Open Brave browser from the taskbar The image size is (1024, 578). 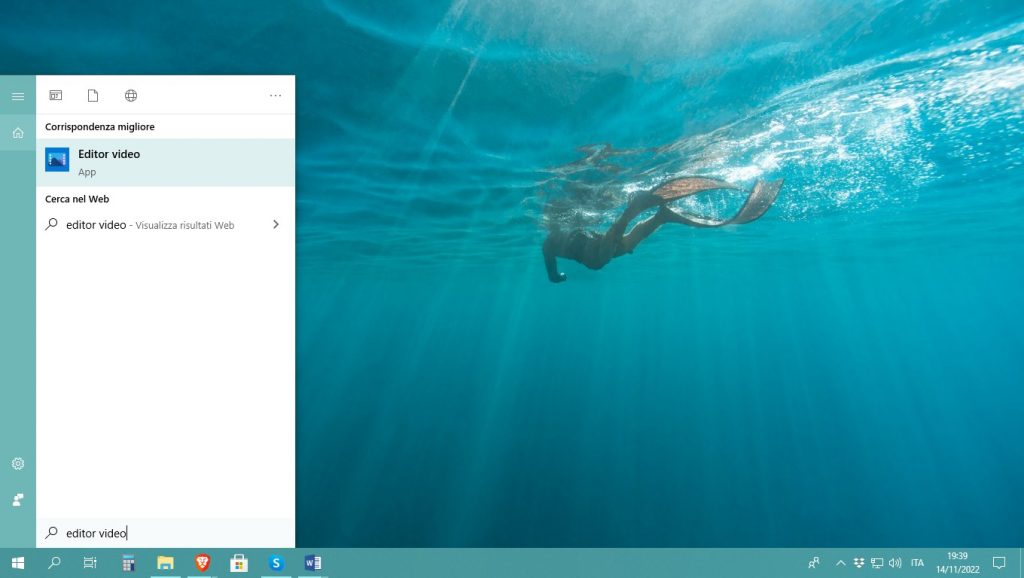pyautogui.click(x=203, y=563)
